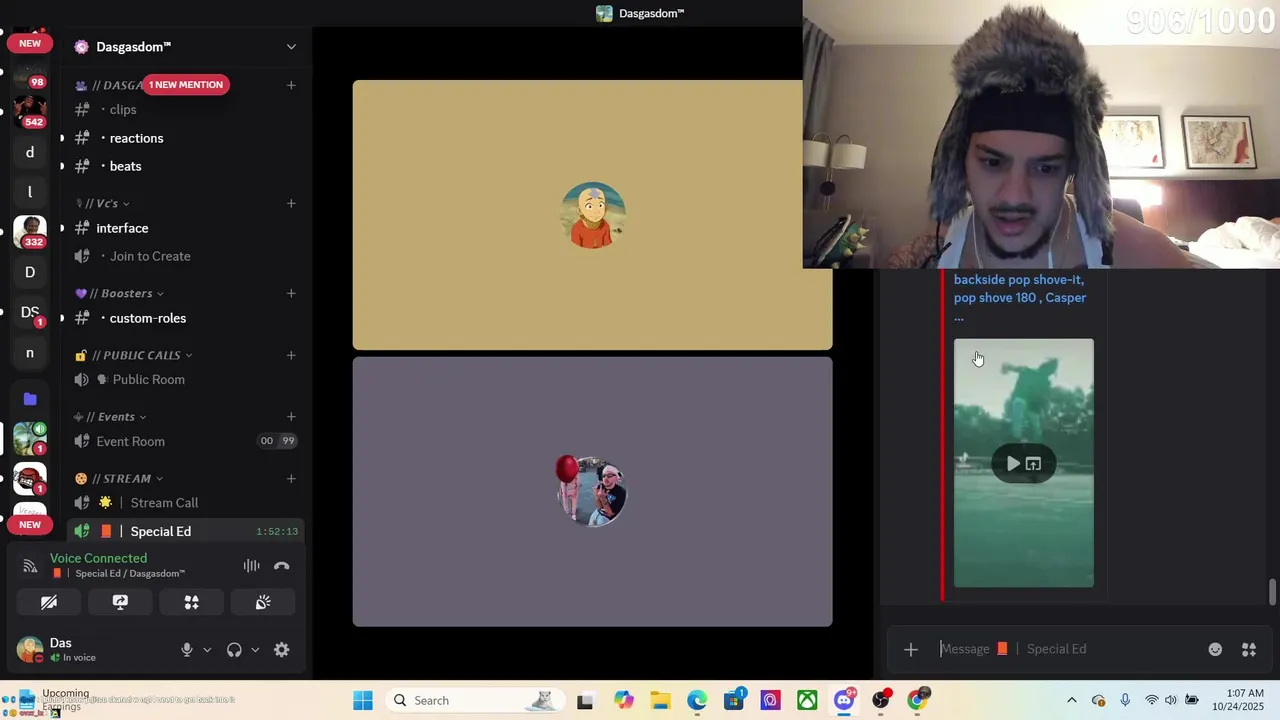Open the blue folder in server list
Image resolution: width=1280 pixels, height=720 pixels.
(x=30, y=399)
